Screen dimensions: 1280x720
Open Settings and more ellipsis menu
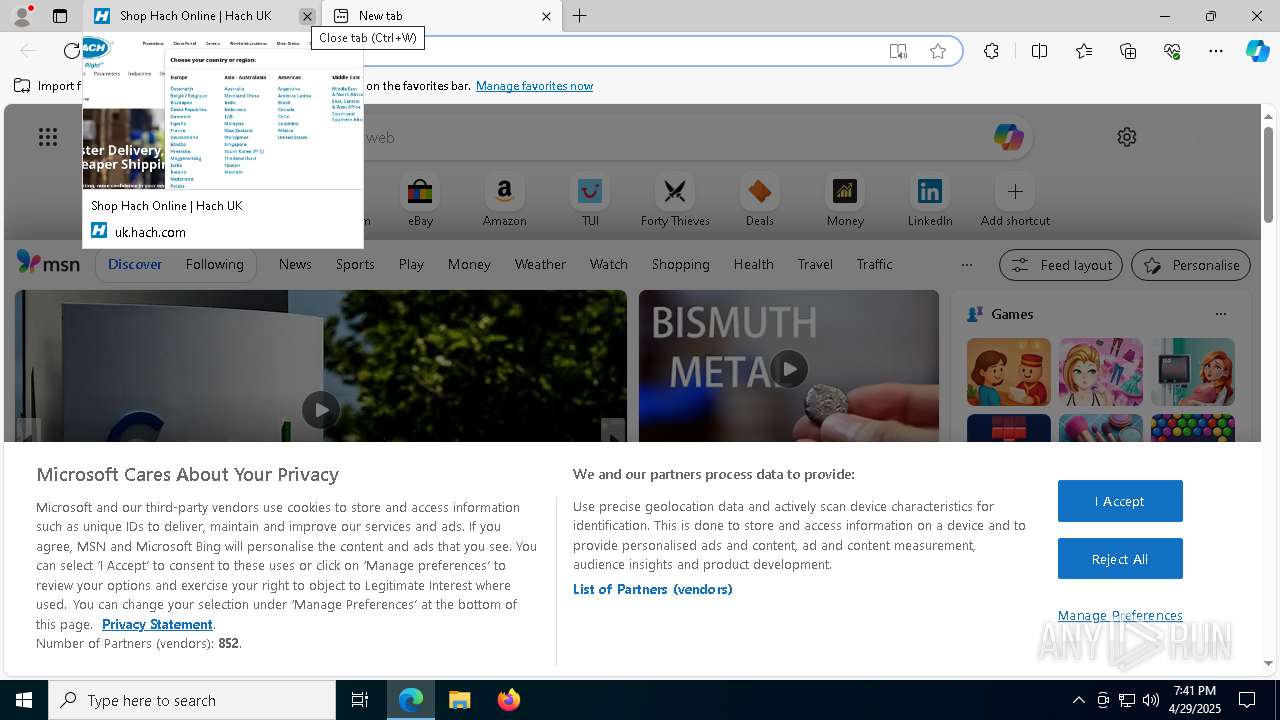pos(1216,51)
